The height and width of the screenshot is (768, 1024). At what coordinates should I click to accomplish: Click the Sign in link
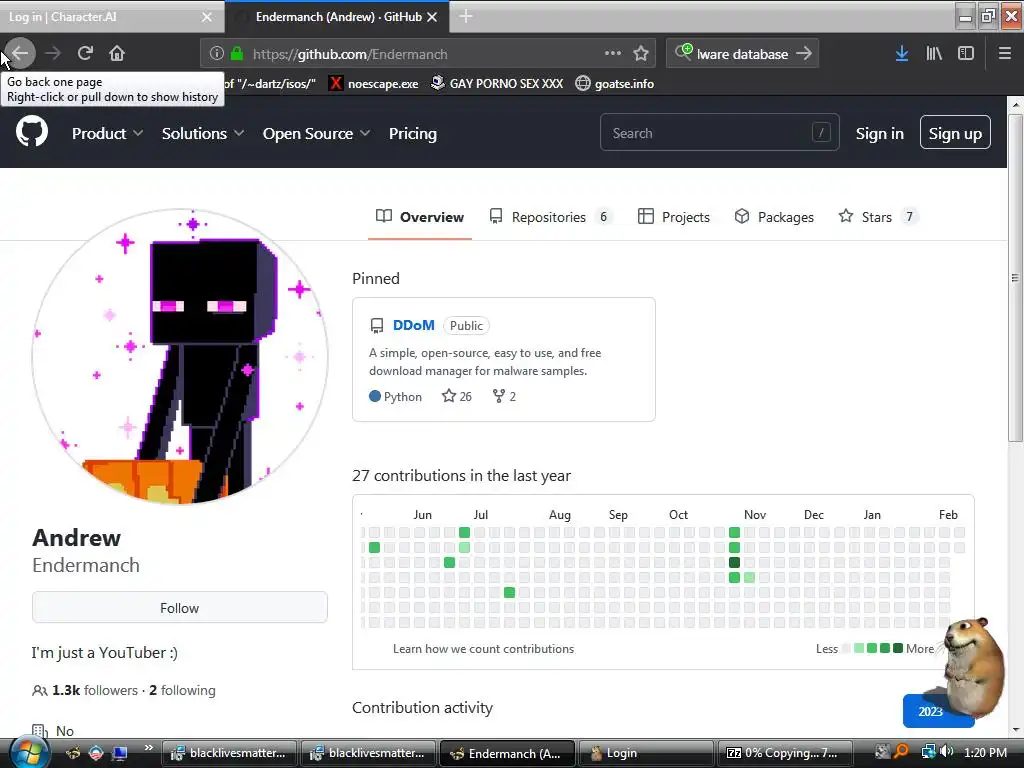[x=880, y=133]
